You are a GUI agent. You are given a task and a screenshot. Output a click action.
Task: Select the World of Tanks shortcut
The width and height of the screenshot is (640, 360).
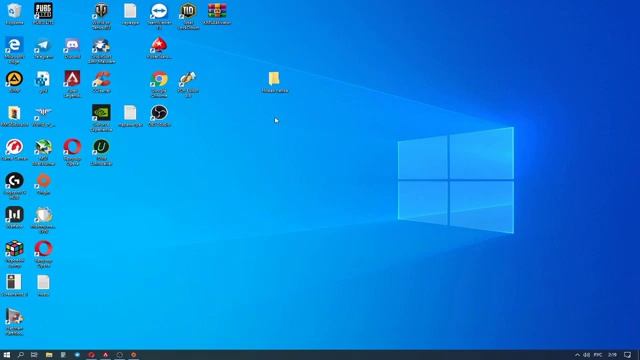click(101, 11)
